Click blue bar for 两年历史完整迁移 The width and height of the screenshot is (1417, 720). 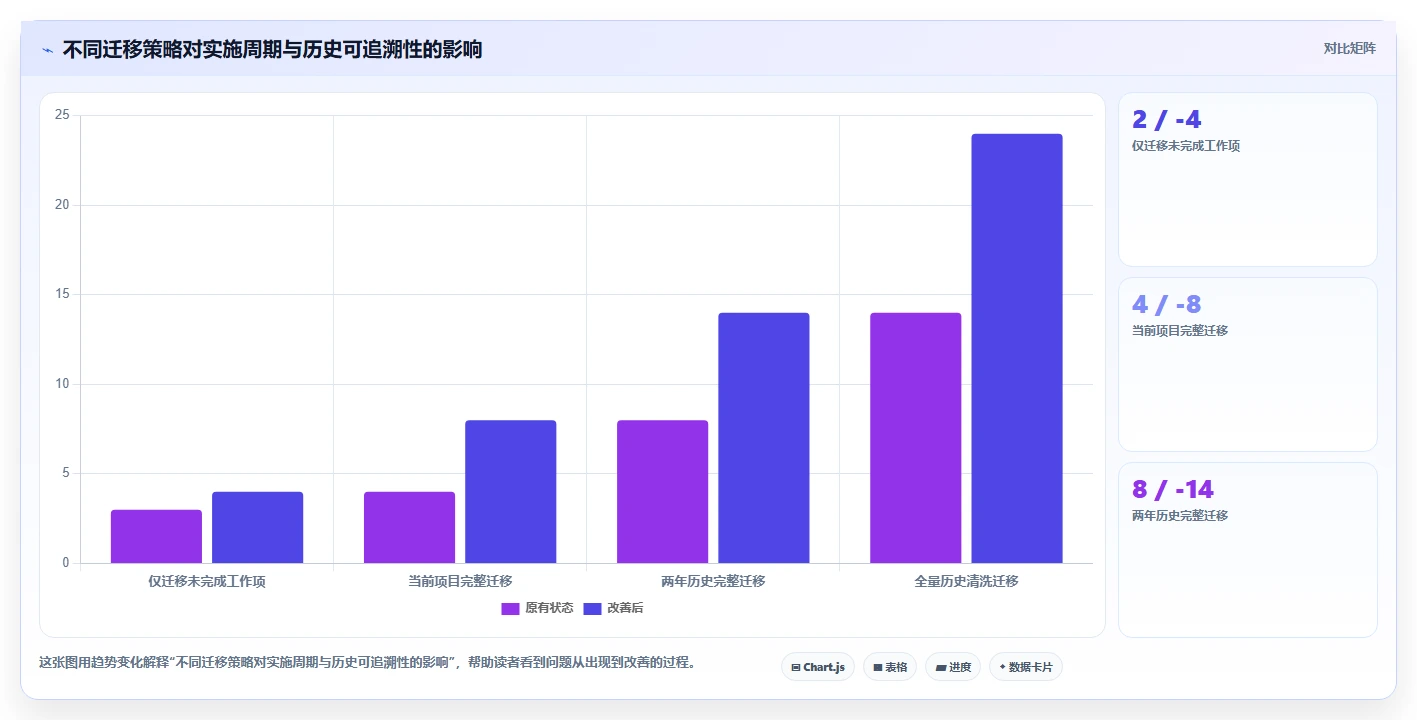tap(763, 438)
